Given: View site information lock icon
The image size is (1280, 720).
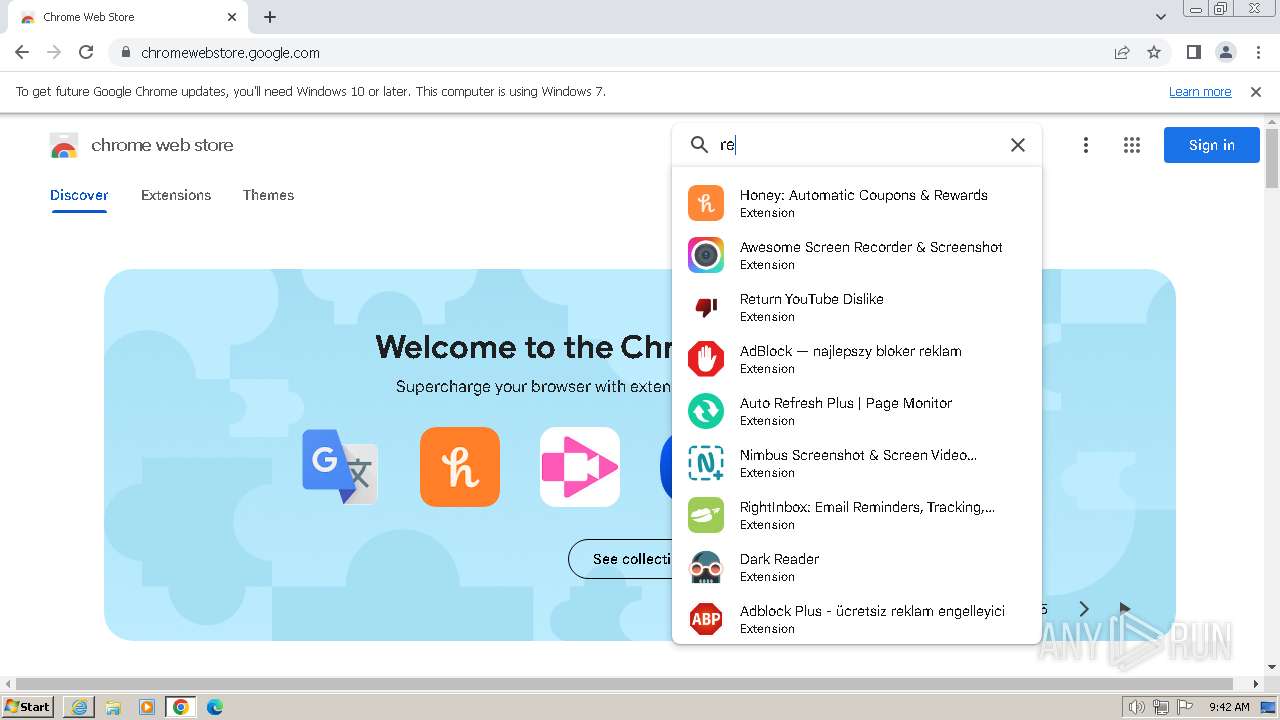Looking at the screenshot, I should pyautogui.click(x=126, y=53).
